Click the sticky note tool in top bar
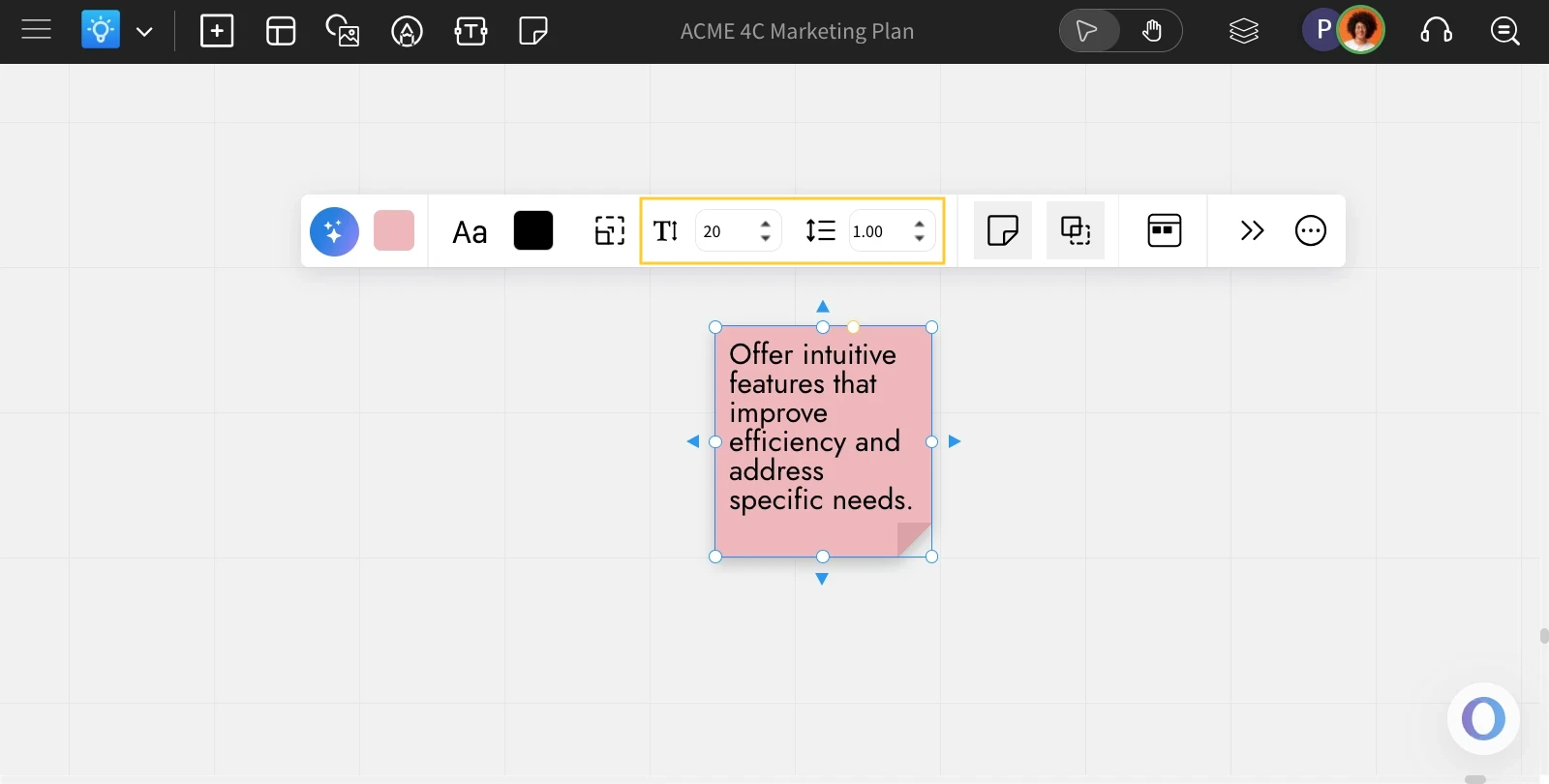Viewport: 1549px width, 784px height. tap(533, 31)
